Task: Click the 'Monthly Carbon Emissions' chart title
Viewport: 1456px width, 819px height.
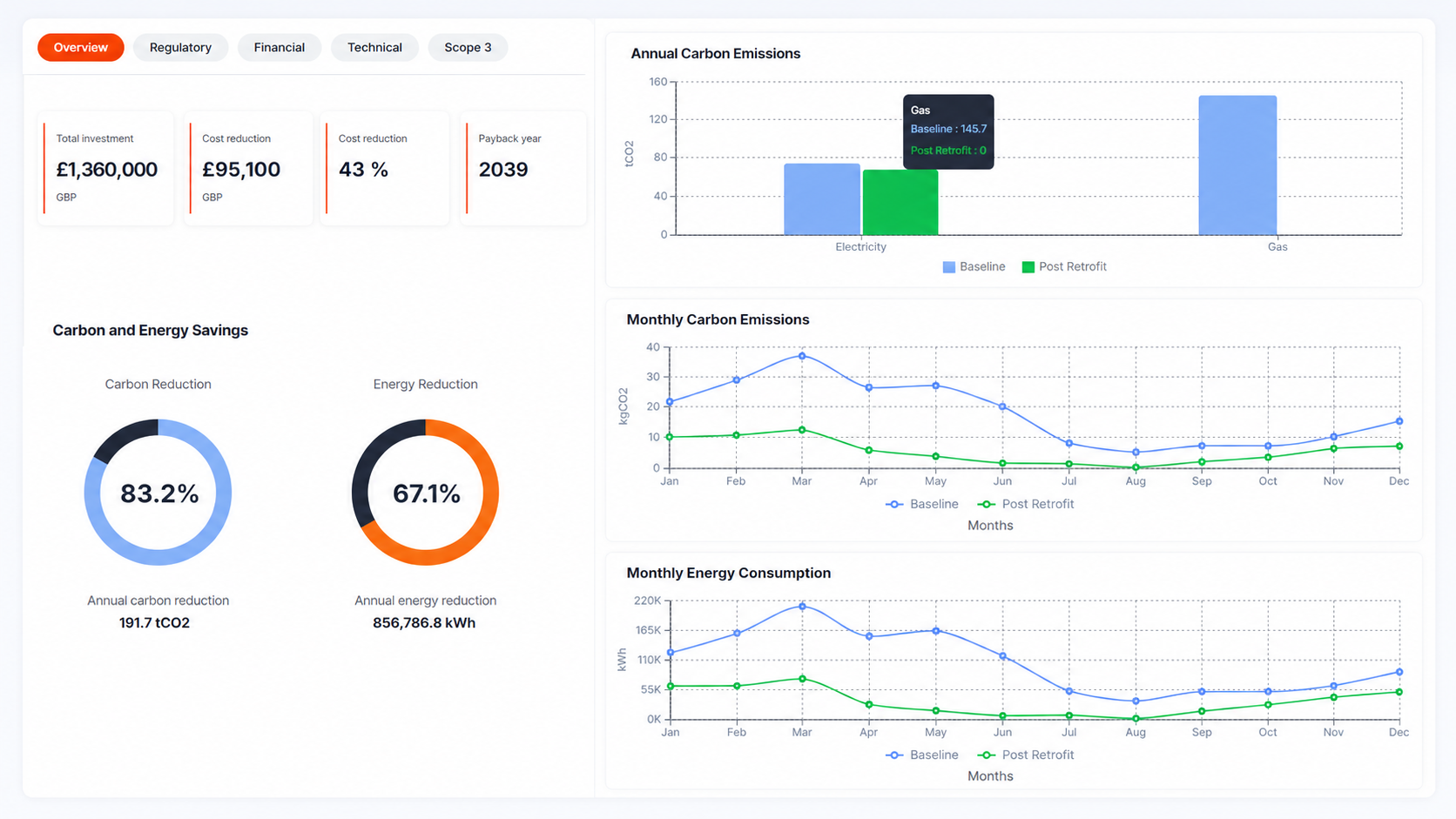Action: pyautogui.click(x=718, y=319)
